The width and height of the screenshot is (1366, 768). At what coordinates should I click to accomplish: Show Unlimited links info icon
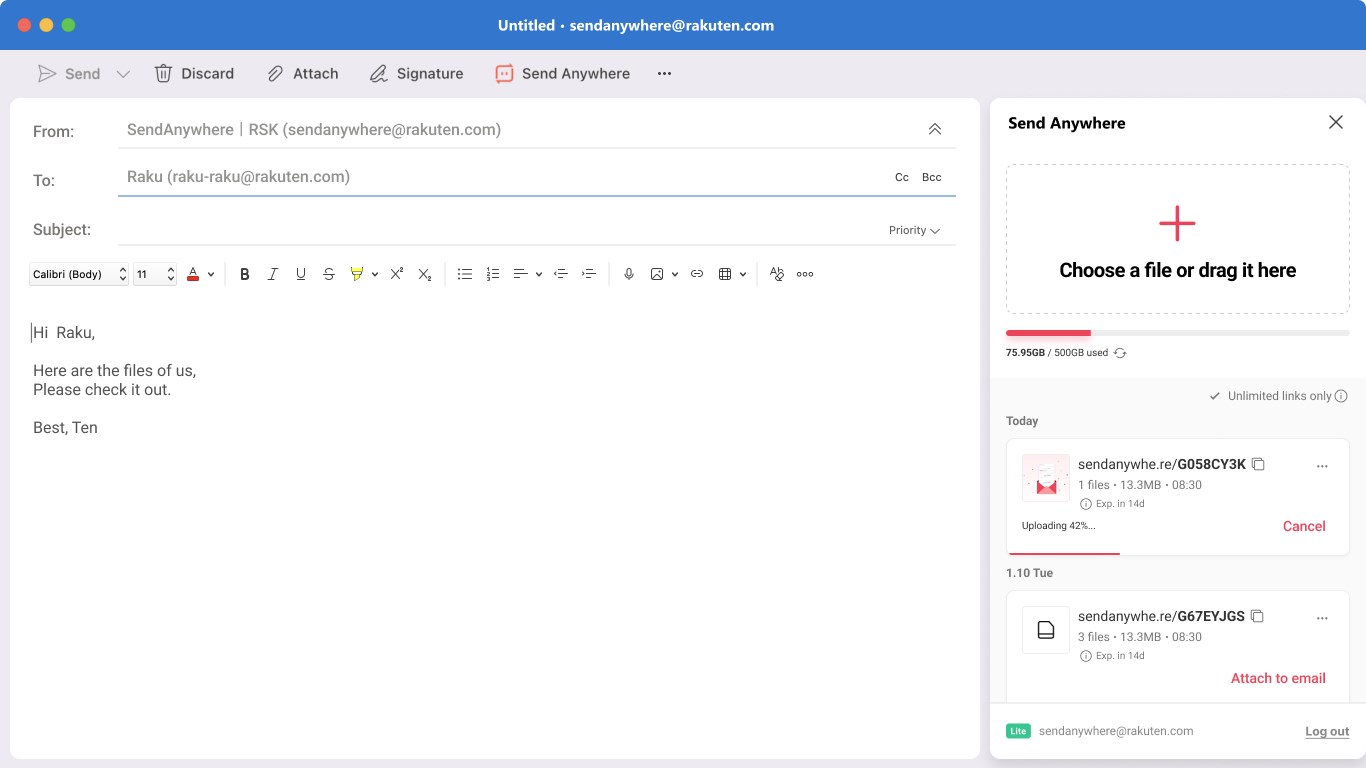pos(1341,396)
